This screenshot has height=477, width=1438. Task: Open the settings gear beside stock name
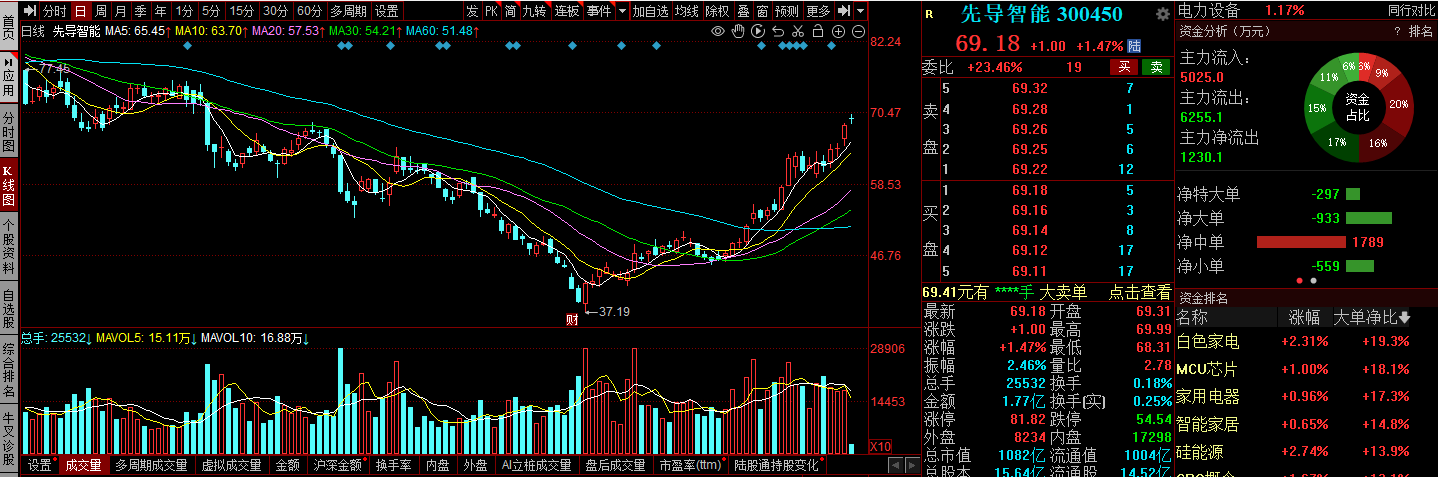click(x=1162, y=14)
